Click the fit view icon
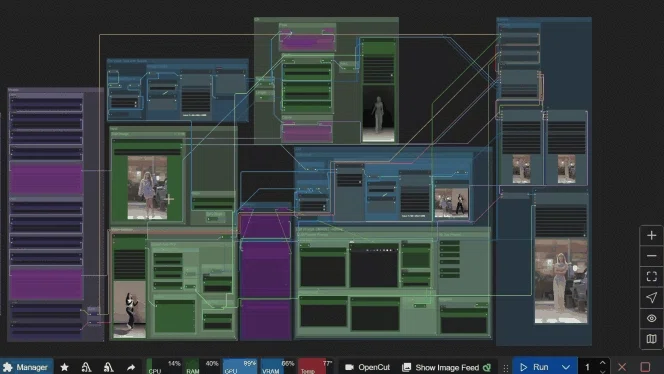 click(x=652, y=277)
